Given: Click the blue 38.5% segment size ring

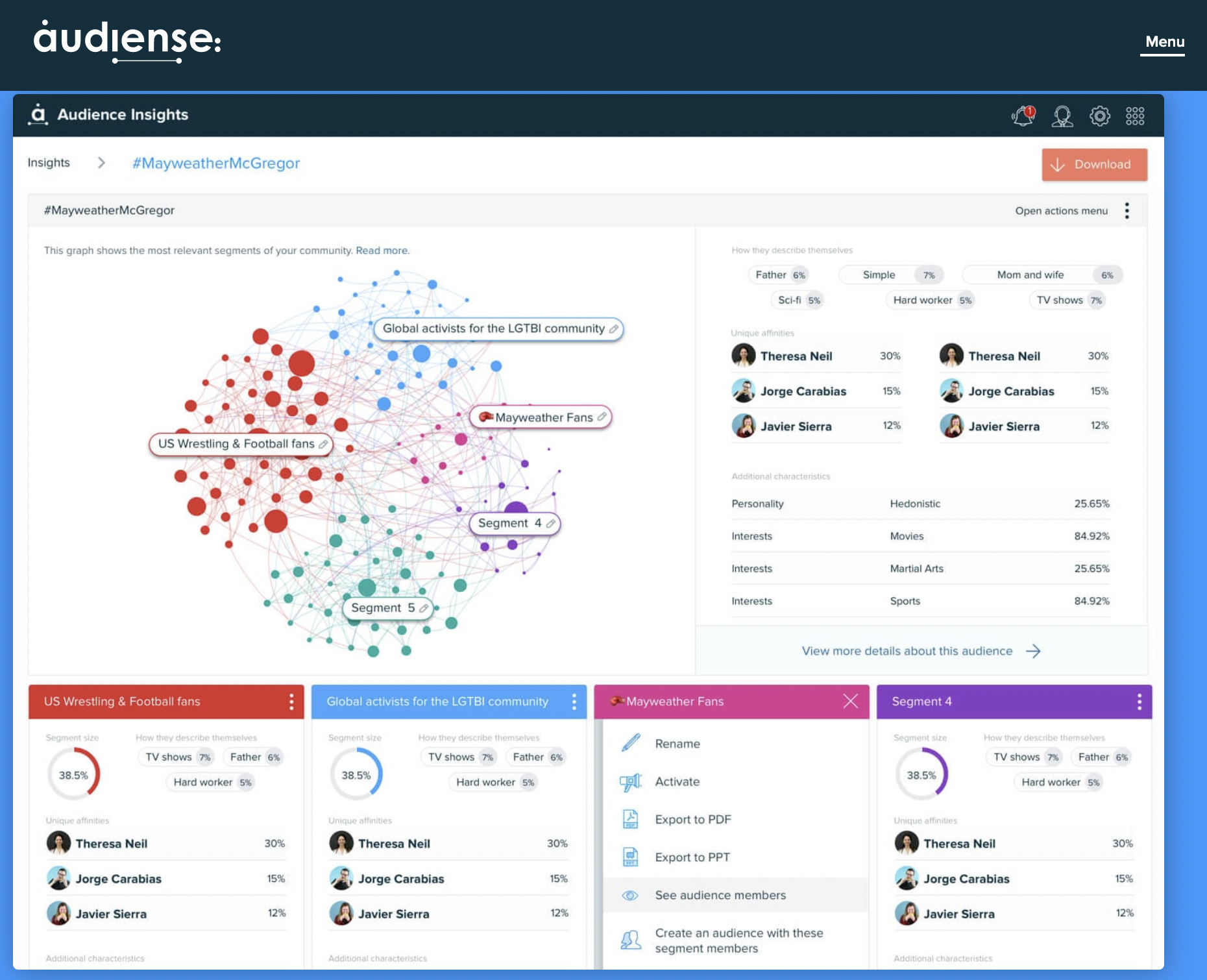Looking at the screenshot, I should (x=356, y=774).
